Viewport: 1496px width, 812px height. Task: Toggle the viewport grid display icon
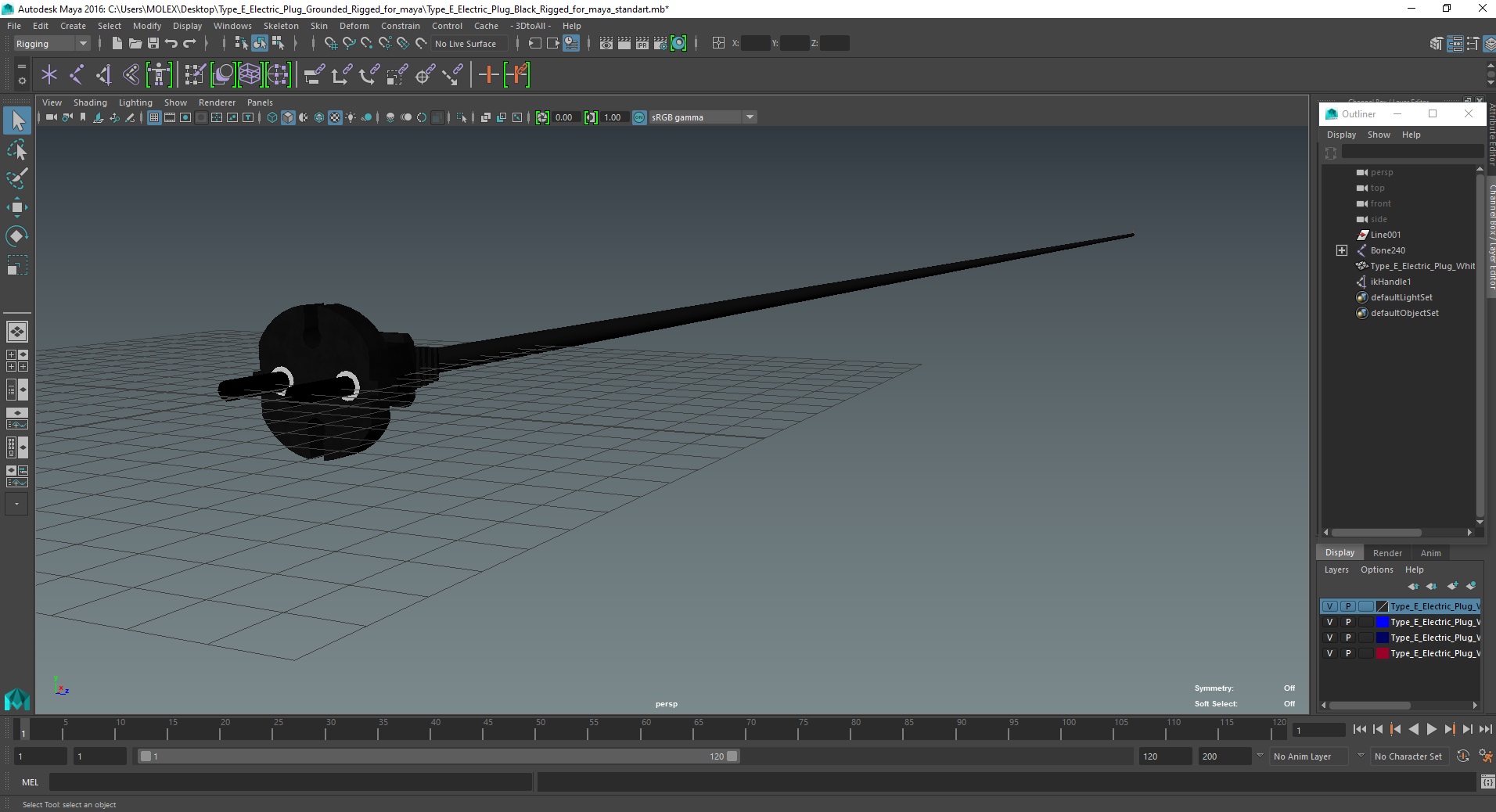point(154,117)
